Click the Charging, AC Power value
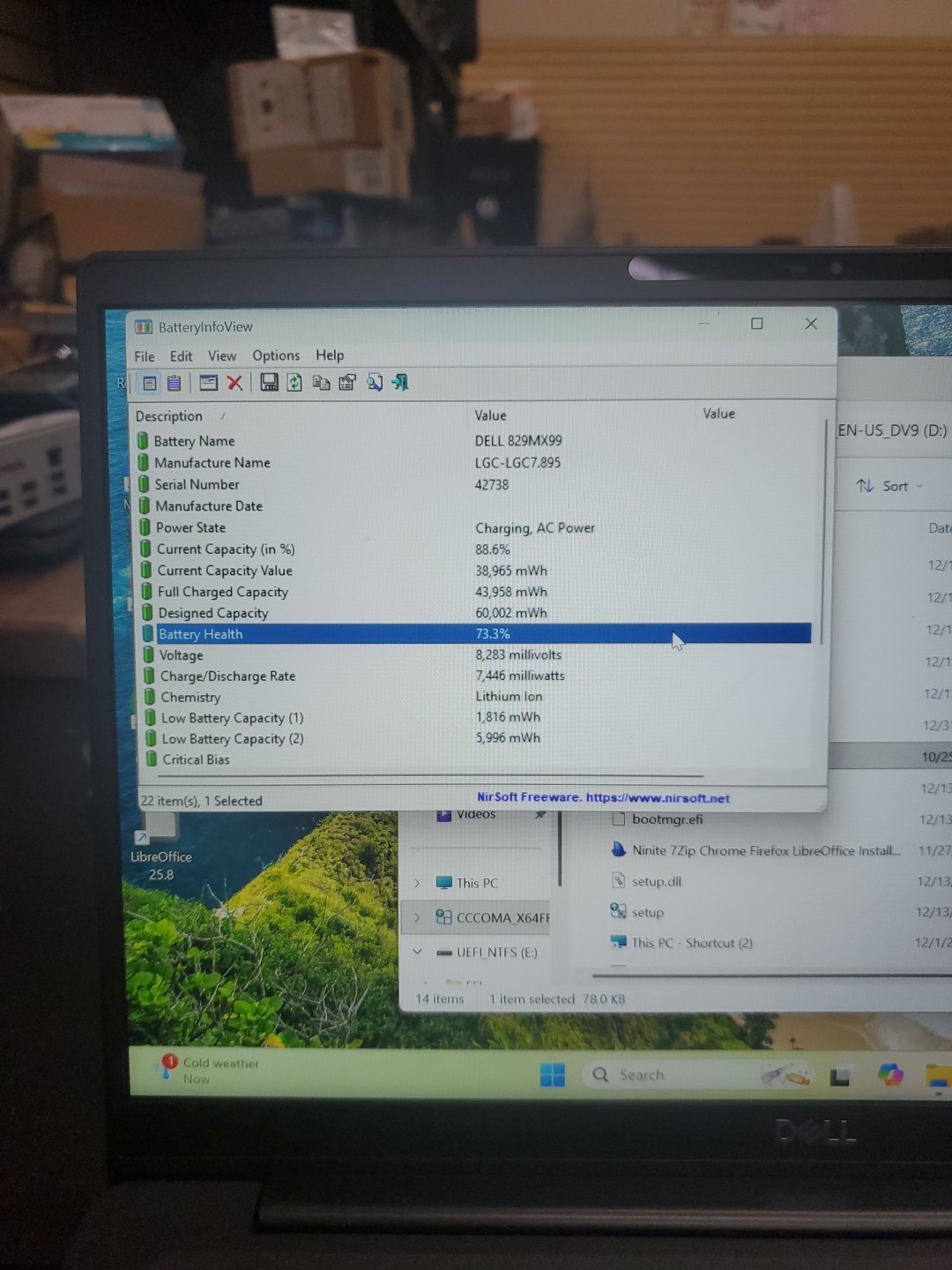 [535, 528]
